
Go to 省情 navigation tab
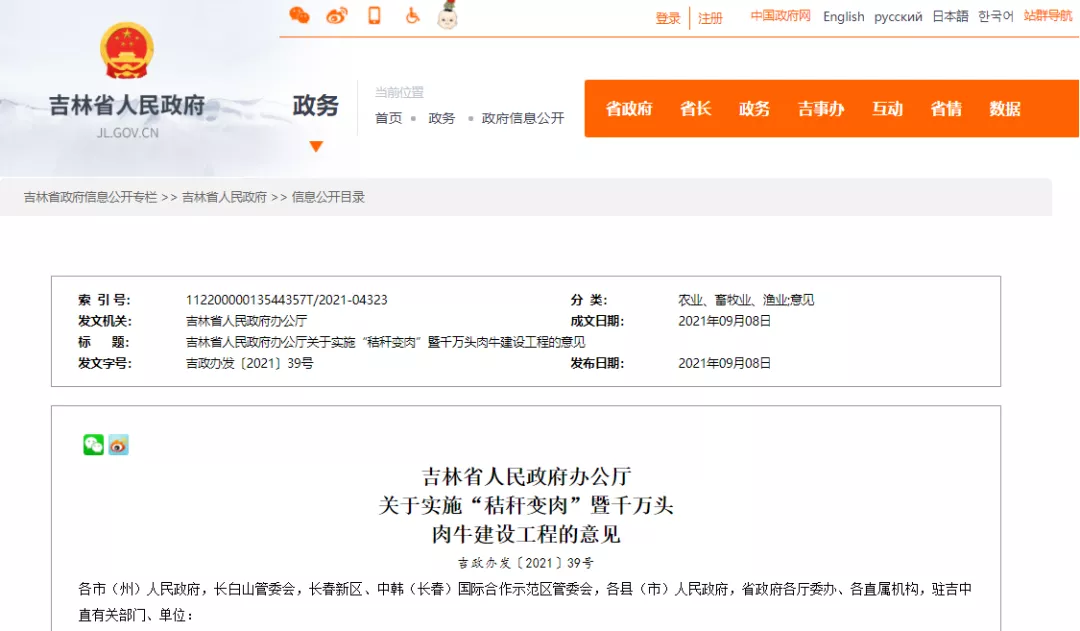coord(946,109)
